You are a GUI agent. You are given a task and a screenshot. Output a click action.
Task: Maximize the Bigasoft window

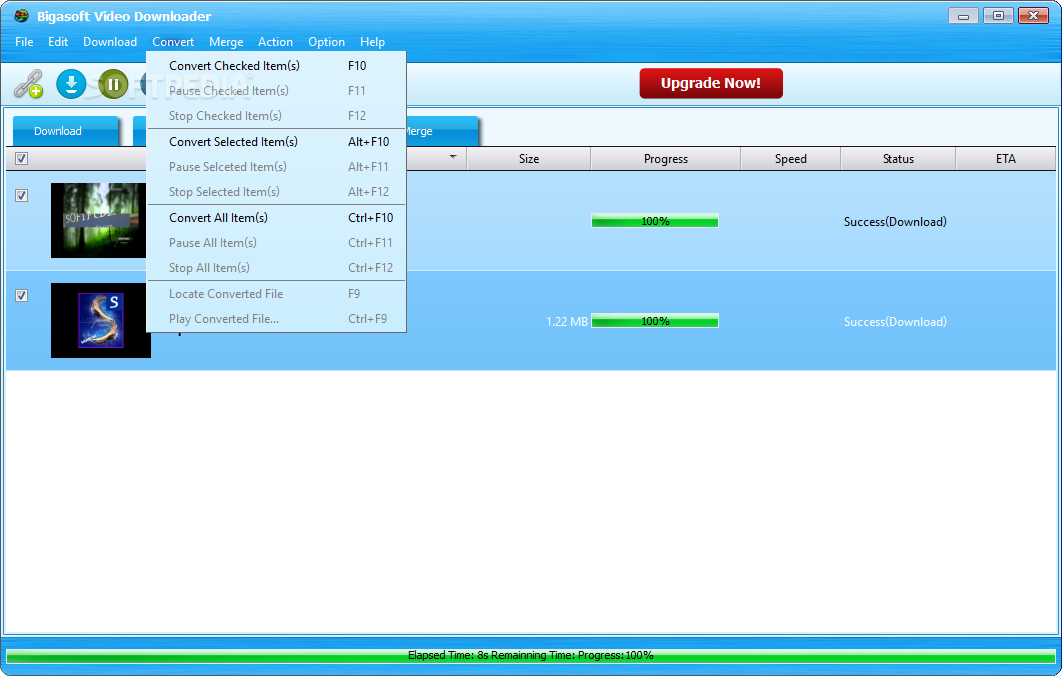pos(998,16)
